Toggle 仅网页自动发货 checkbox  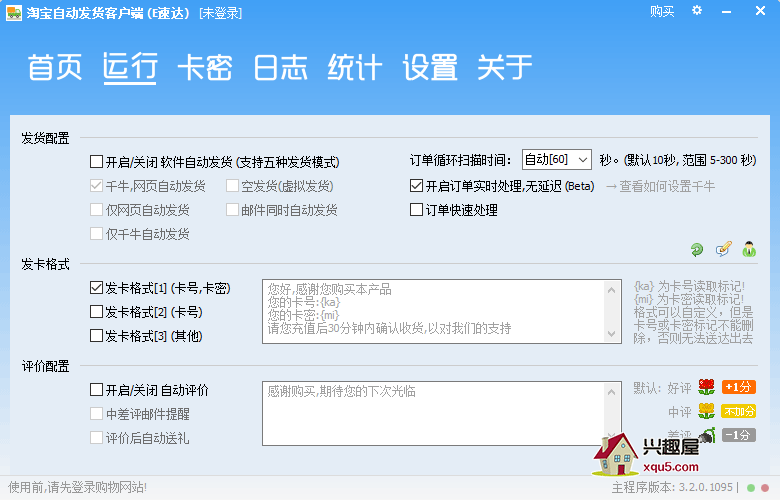[x=97, y=209]
